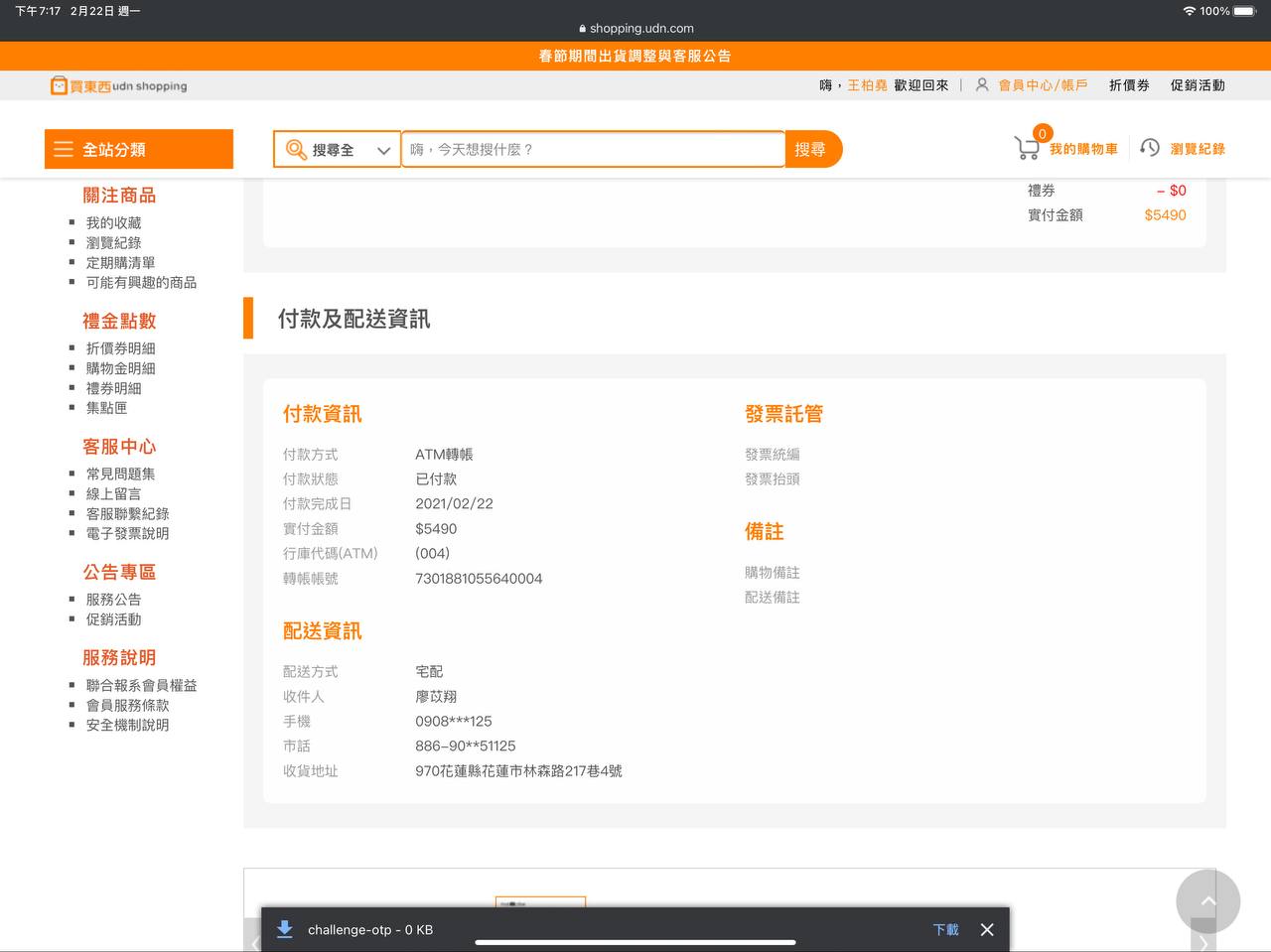The width and height of the screenshot is (1271, 952).
Task: Dismiss the challenge-otp download banner
Action: pyautogui.click(x=986, y=929)
